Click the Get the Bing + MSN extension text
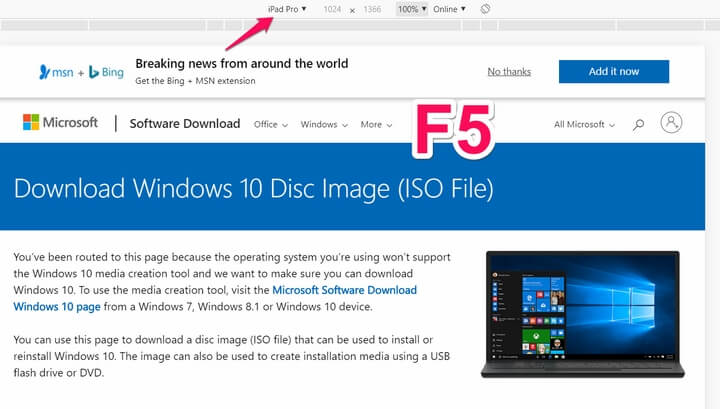The height and width of the screenshot is (409, 720). tap(195, 81)
